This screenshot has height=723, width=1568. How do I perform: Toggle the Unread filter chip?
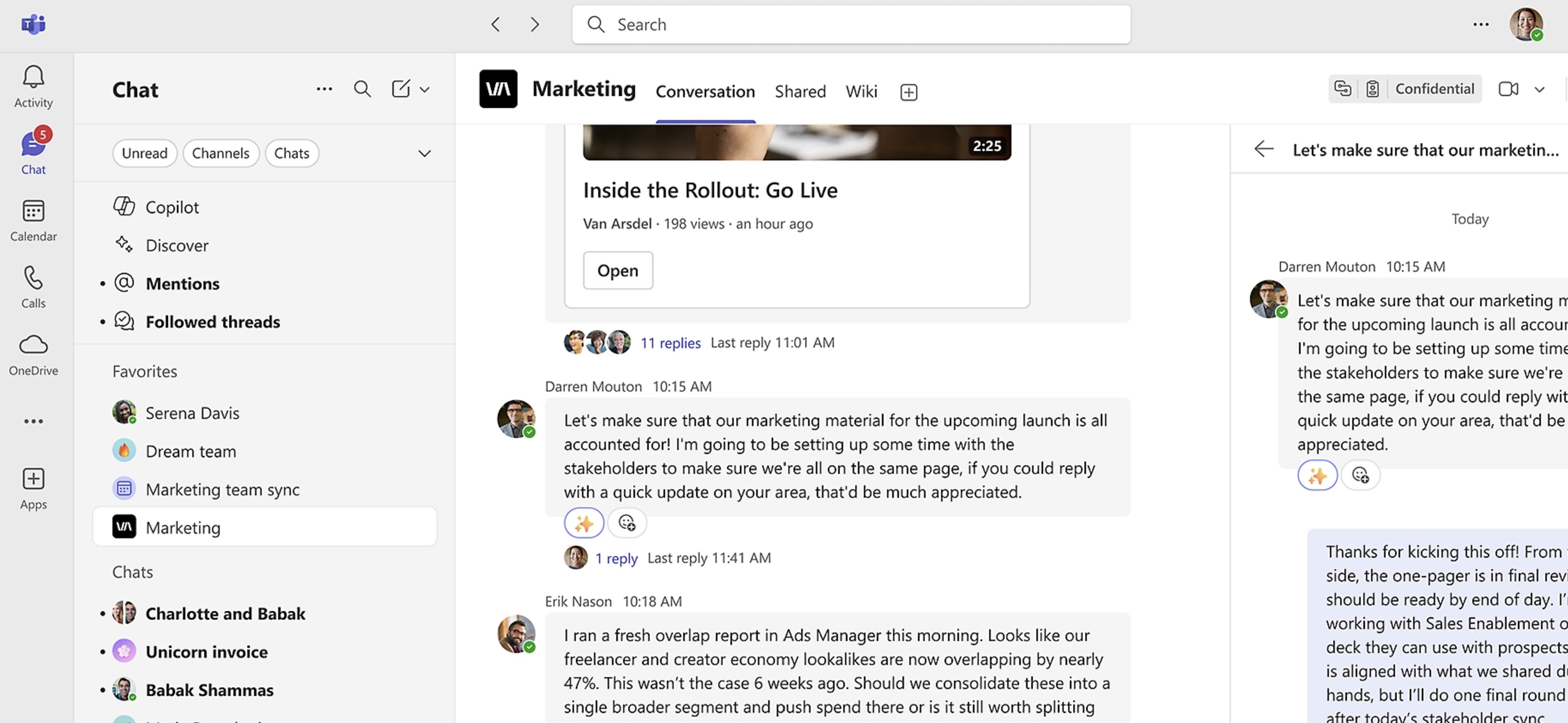point(144,153)
